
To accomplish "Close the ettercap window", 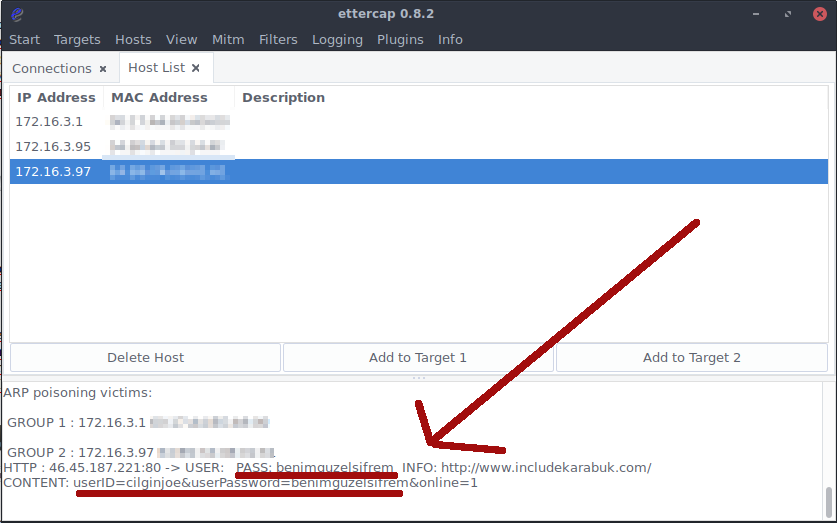I will tap(820, 14).
